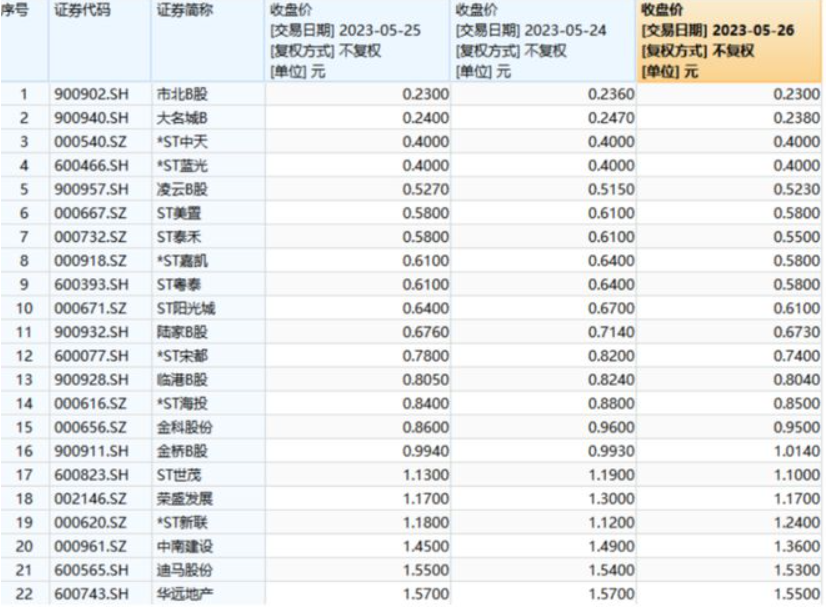This screenshot has width=827, height=613.
Task: Select the stock name 陆家B股
Action: point(182,332)
